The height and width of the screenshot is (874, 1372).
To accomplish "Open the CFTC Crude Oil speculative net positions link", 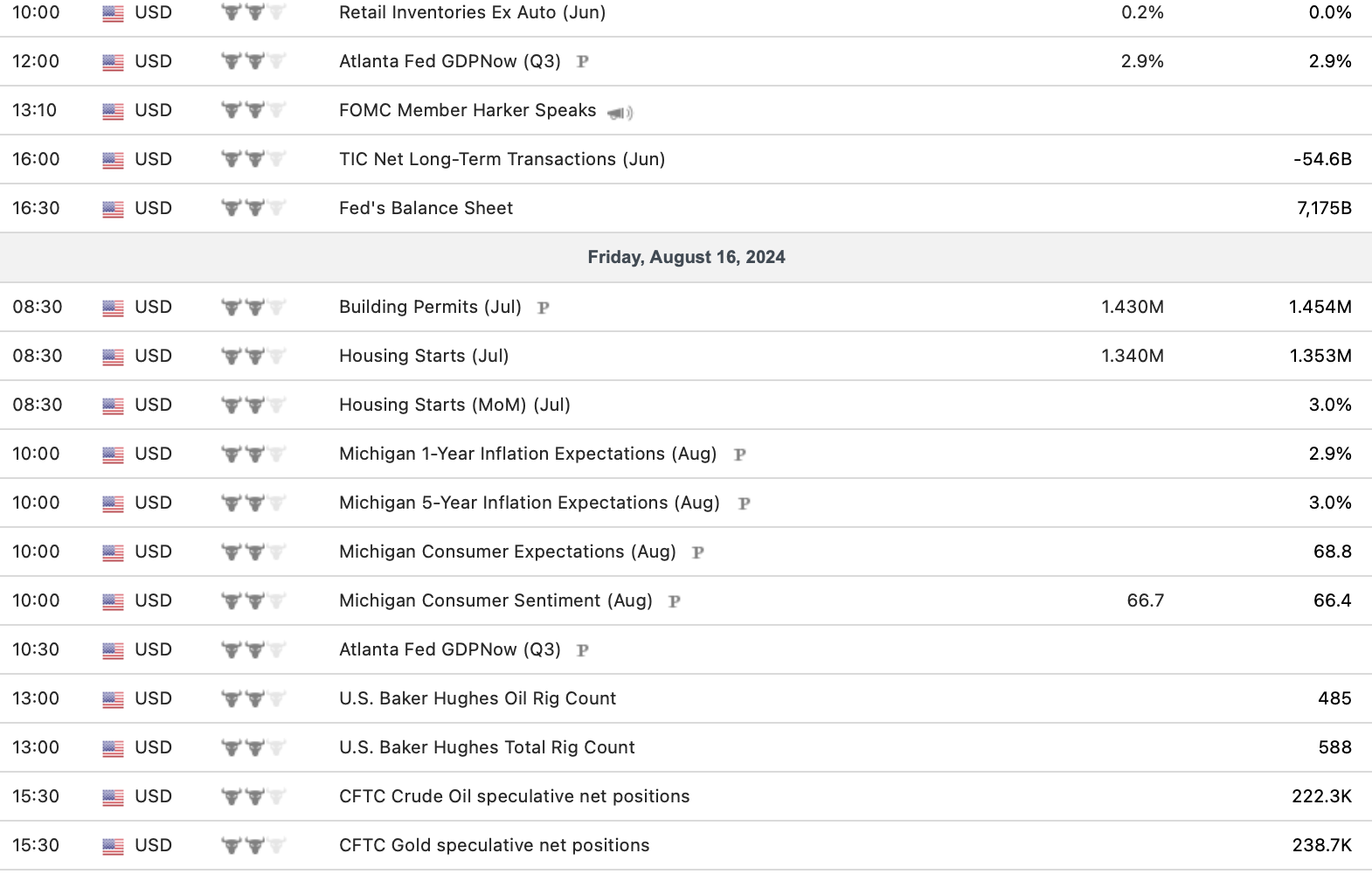I will (514, 796).
